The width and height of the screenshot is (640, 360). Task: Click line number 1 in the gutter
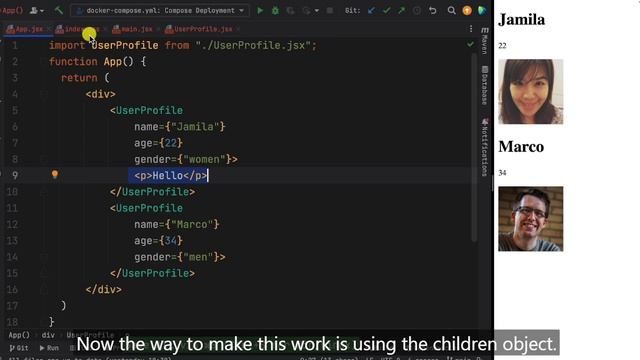(x=15, y=45)
